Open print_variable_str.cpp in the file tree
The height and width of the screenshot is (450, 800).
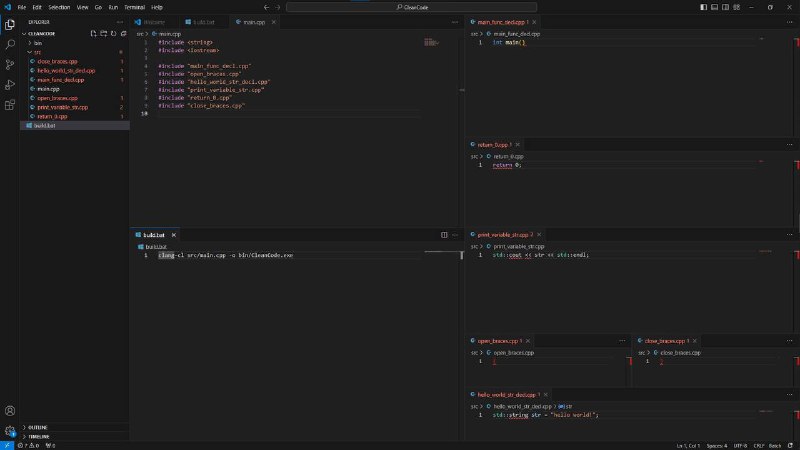(x=62, y=107)
